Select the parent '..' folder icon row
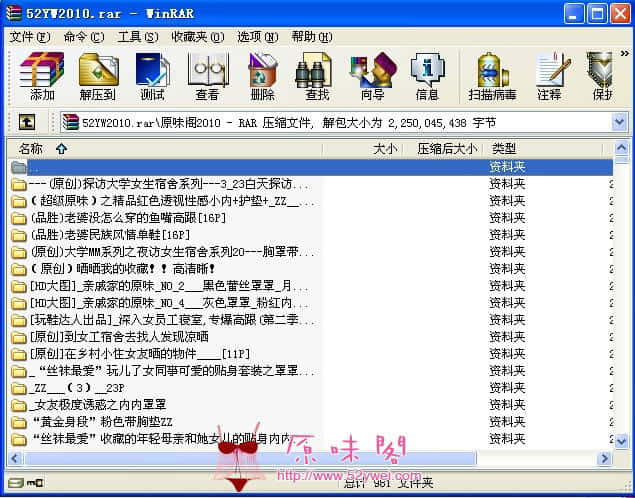 pyautogui.click(x=19, y=167)
